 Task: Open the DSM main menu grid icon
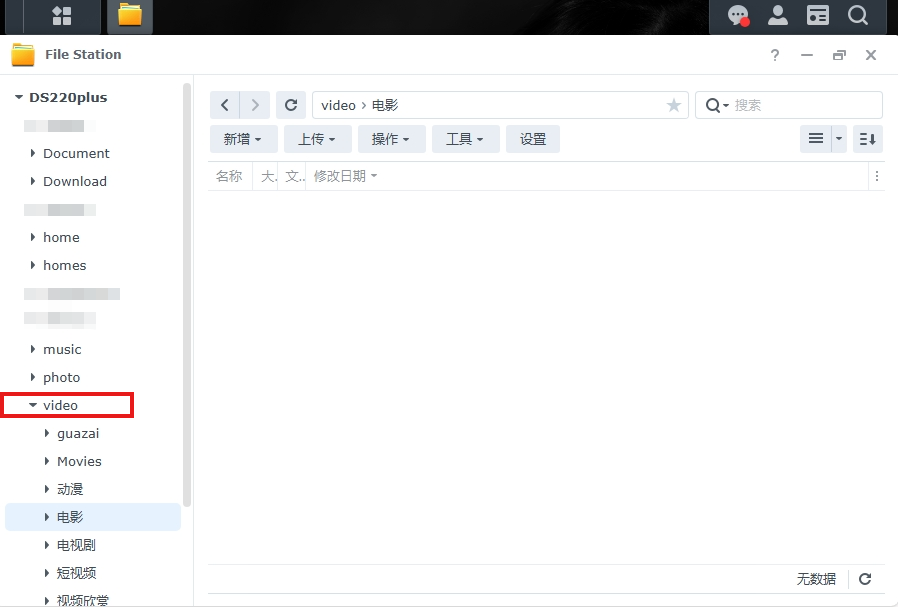click(62, 16)
